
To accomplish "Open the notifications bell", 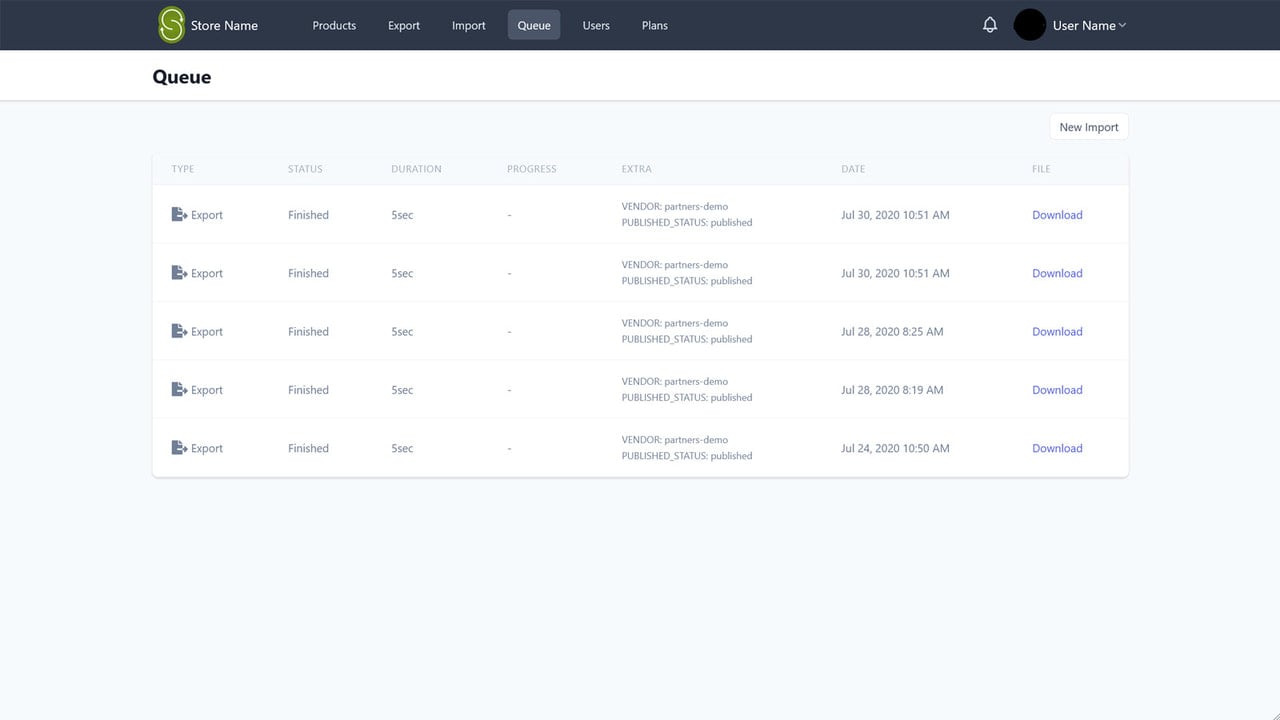I will [990, 25].
